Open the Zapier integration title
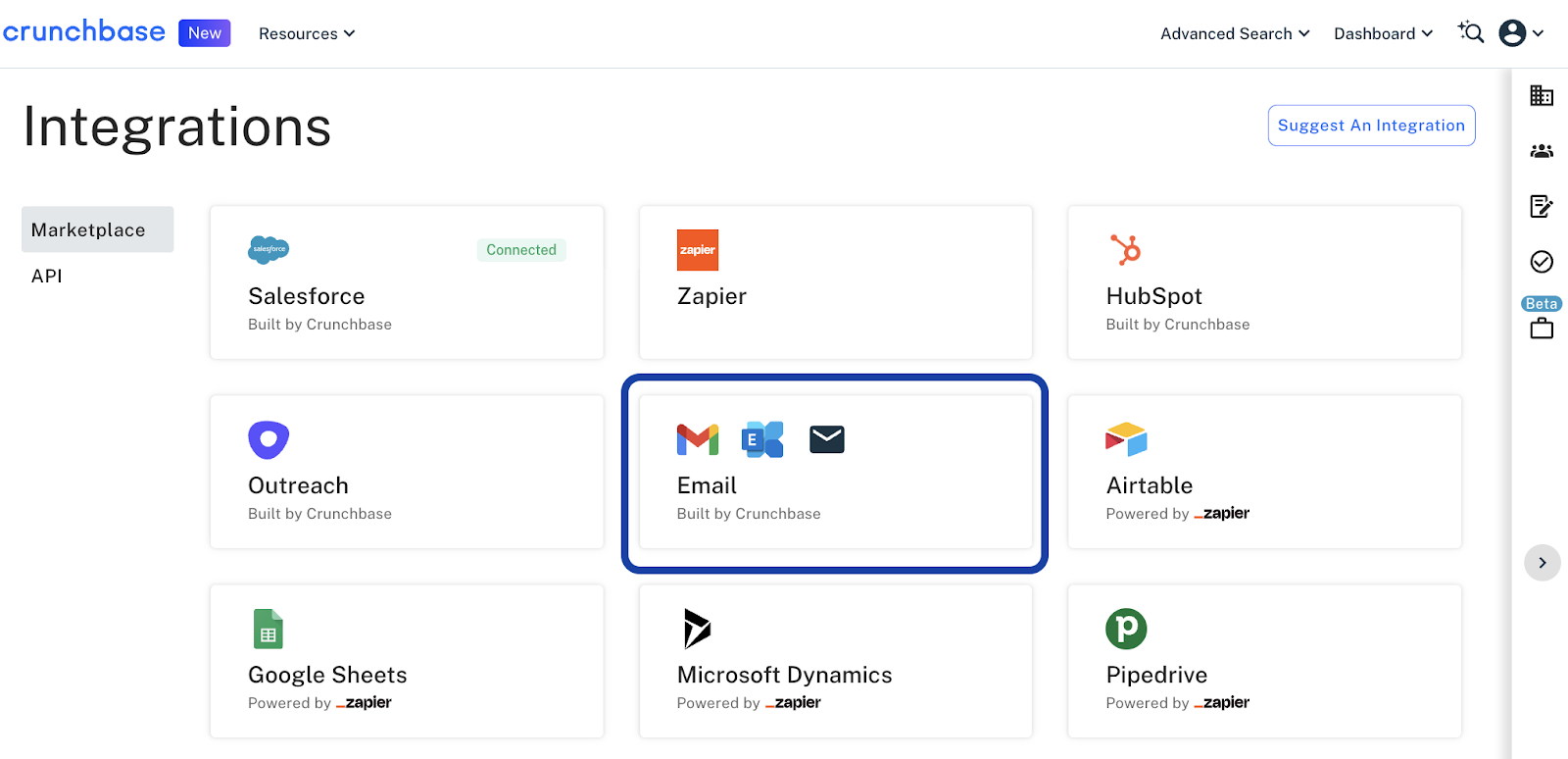The image size is (1568, 759). [711, 296]
